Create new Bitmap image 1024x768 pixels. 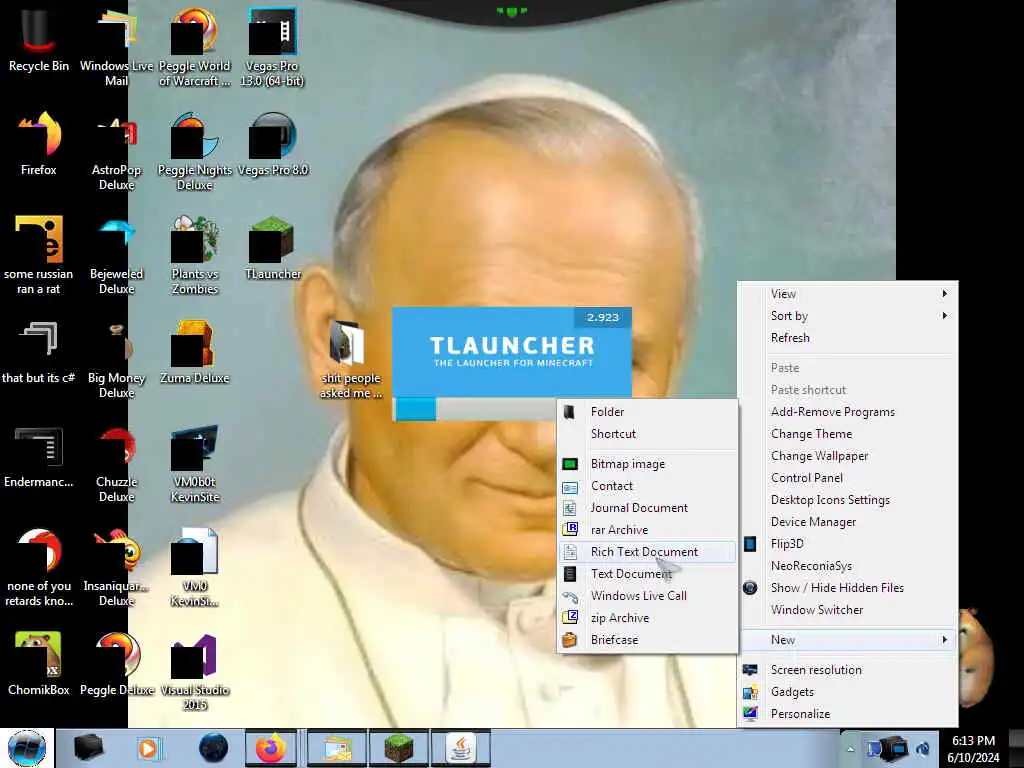pos(648,464)
